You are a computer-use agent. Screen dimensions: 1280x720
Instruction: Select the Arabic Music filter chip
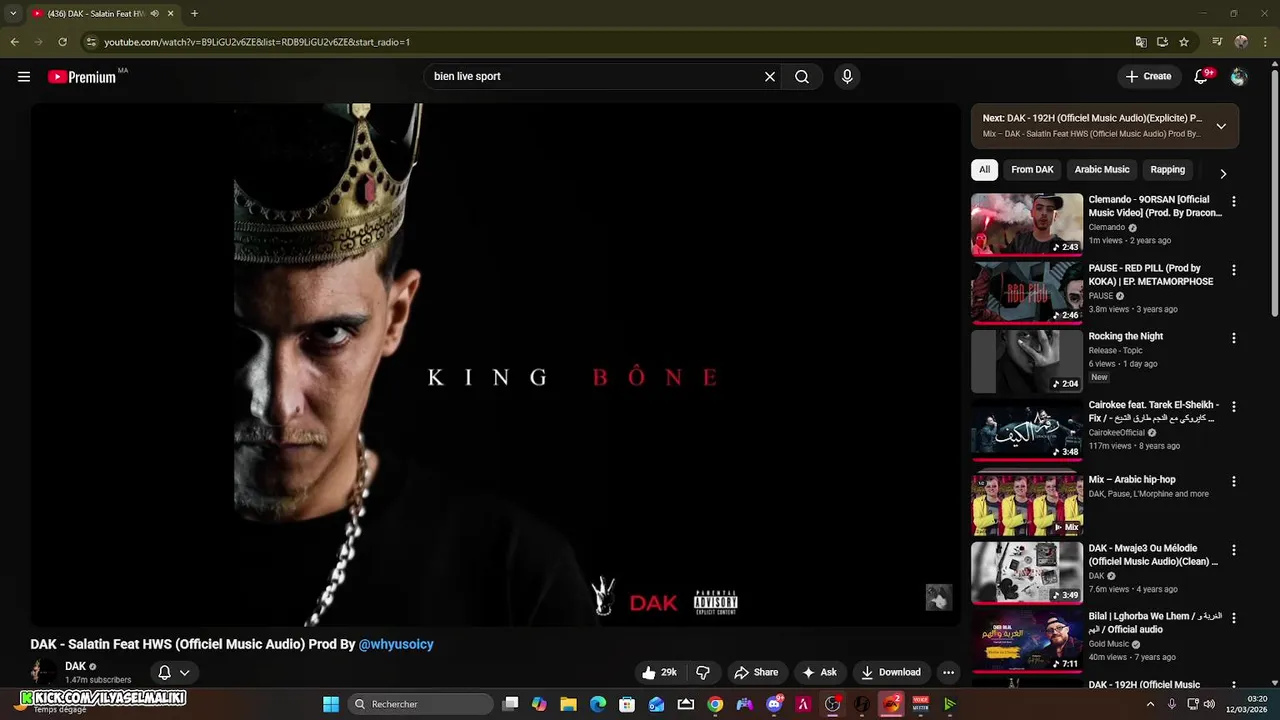pos(1102,169)
